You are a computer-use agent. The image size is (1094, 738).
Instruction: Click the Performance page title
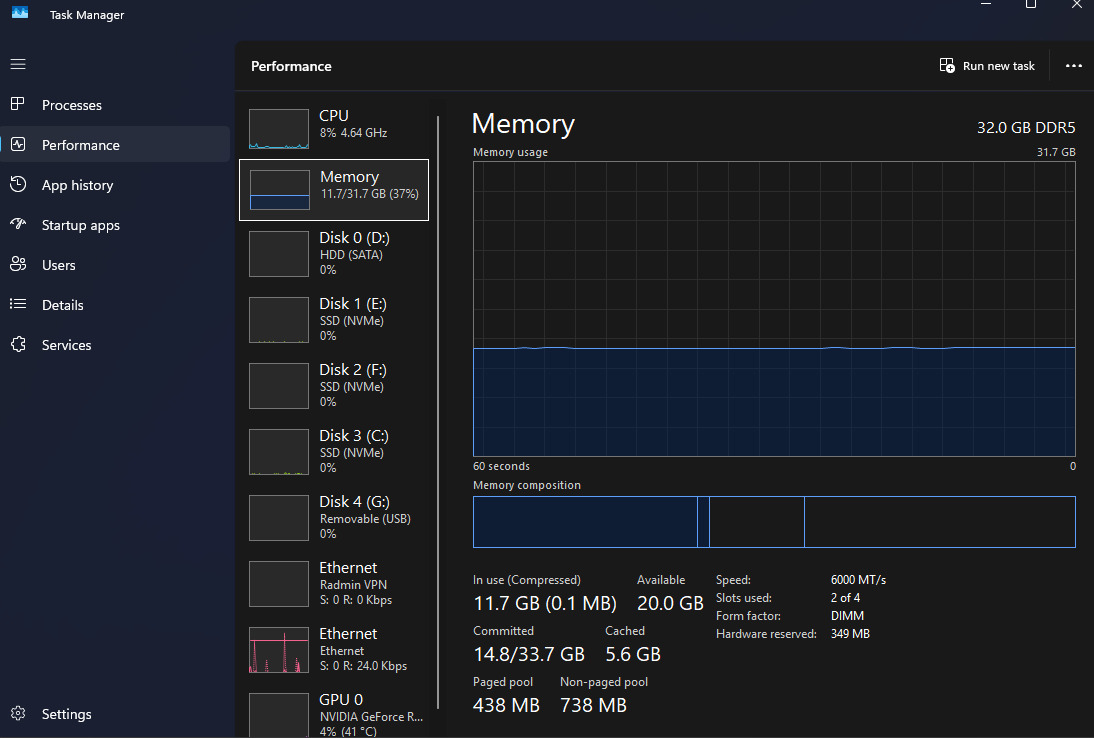pyautogui.click(x=291, y=66)
